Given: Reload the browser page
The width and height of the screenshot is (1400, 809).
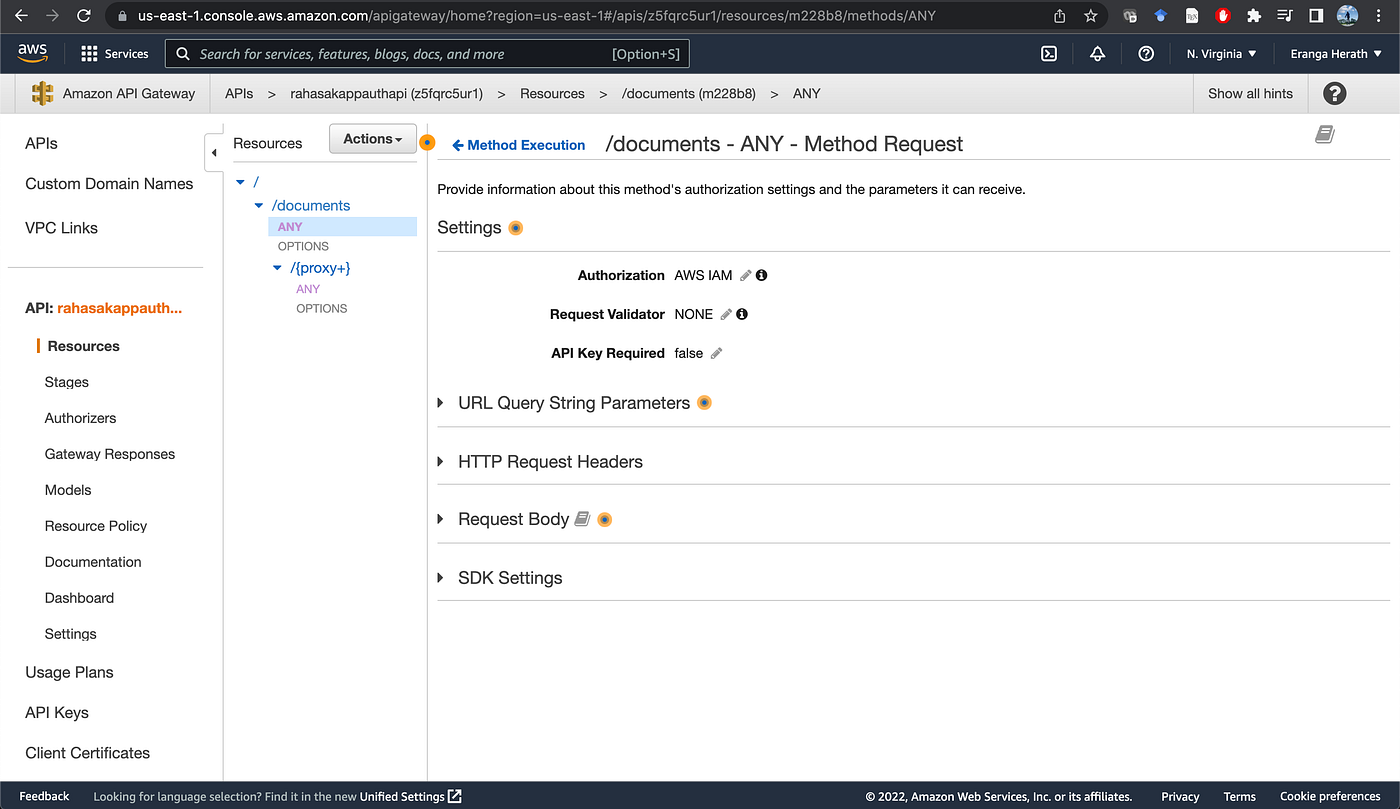Looking at the screenshot, I should pos(84,16).
